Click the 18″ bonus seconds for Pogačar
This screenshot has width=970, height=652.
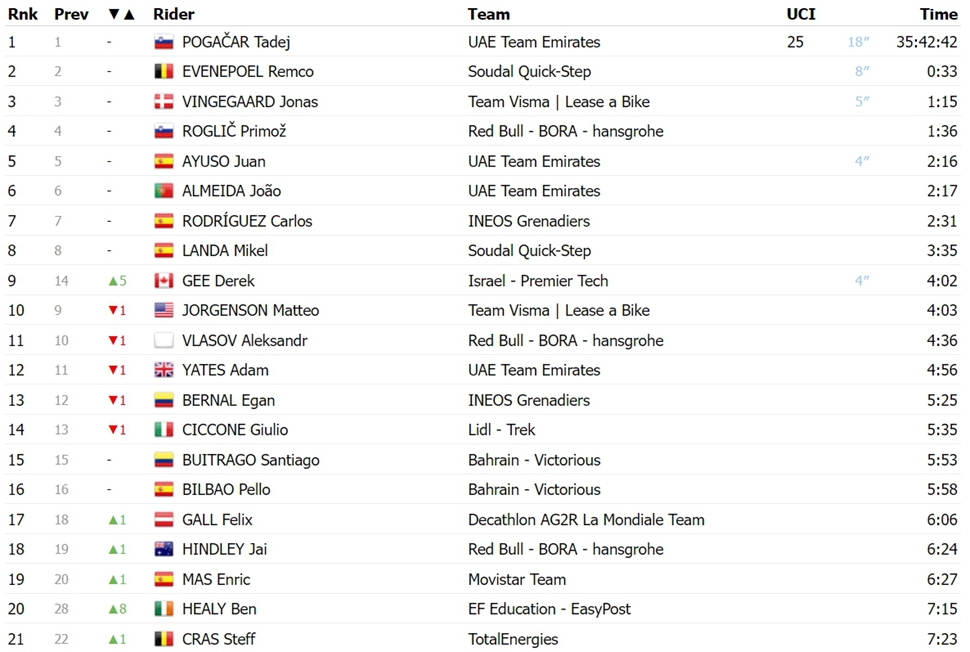[x=858, y=42]
